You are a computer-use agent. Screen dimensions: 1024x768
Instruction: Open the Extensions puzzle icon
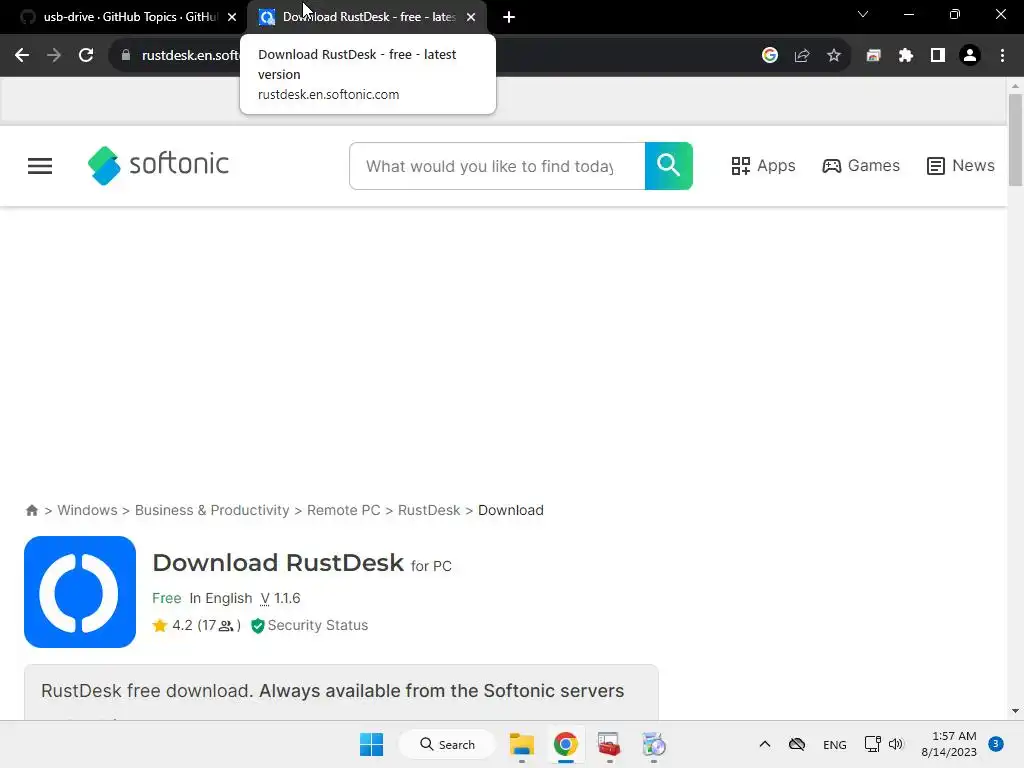tap(905, 56)
